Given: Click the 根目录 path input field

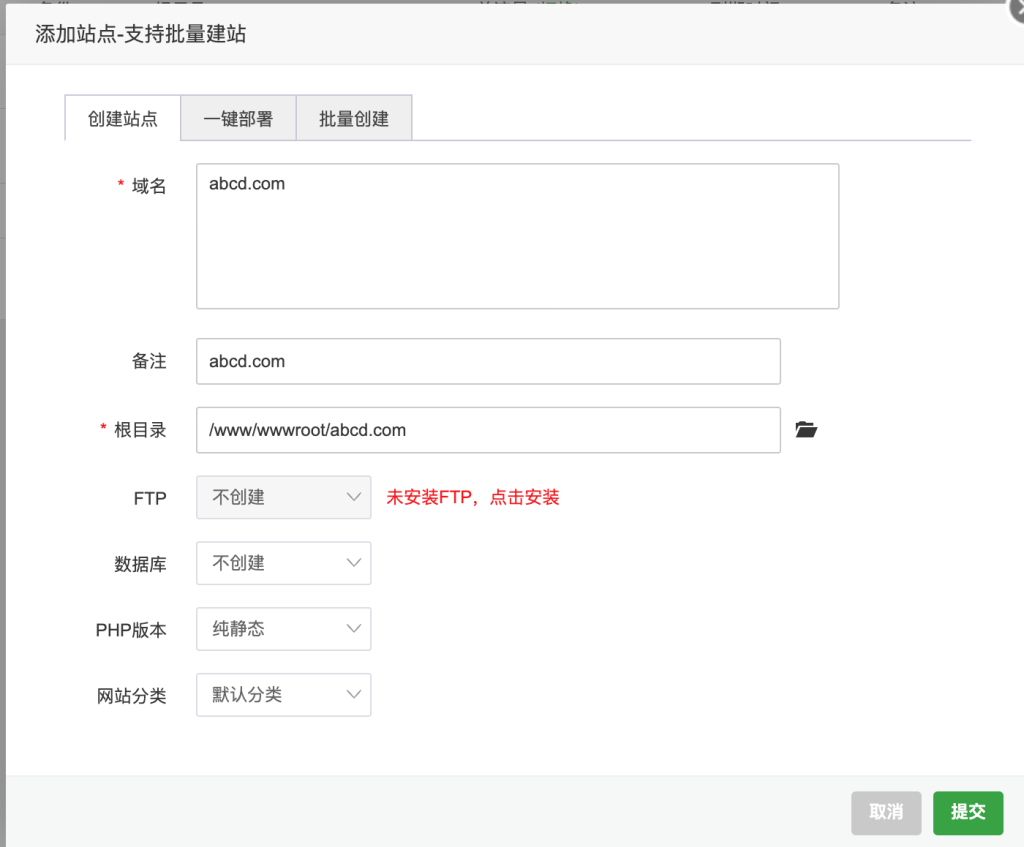Looking at the screenshot, I should [x=488, y=429].
